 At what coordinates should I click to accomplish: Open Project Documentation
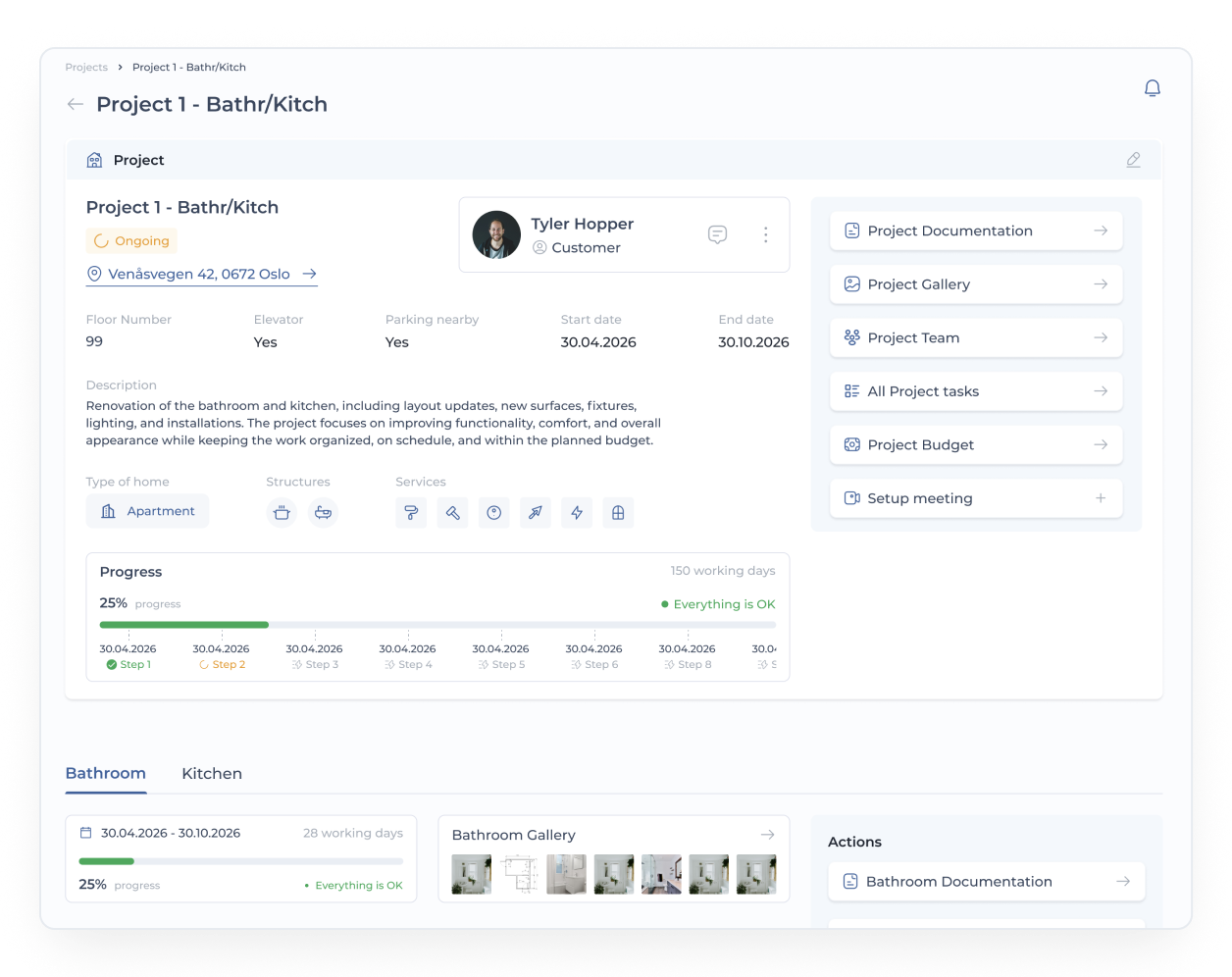pyautogui.click(x=976, y=231)
